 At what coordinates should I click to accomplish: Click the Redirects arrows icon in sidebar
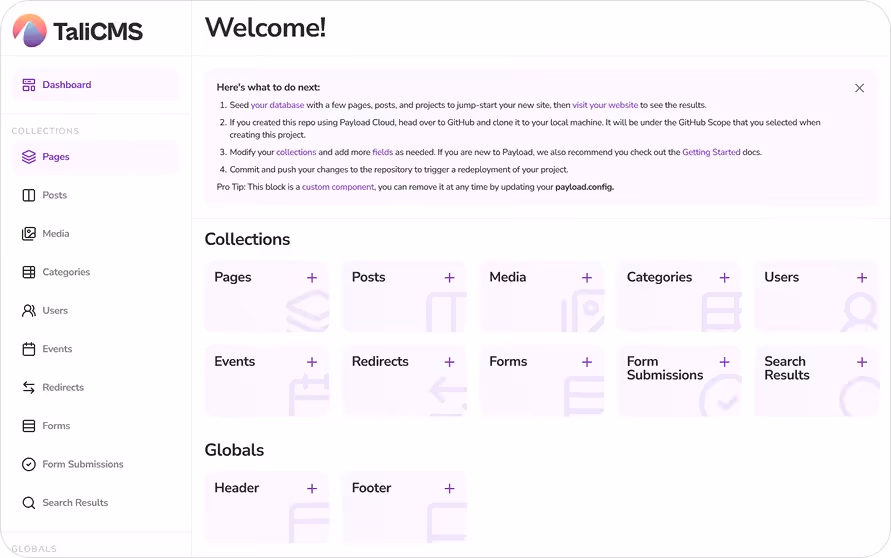pyautogui.click(x=28, y=387)
